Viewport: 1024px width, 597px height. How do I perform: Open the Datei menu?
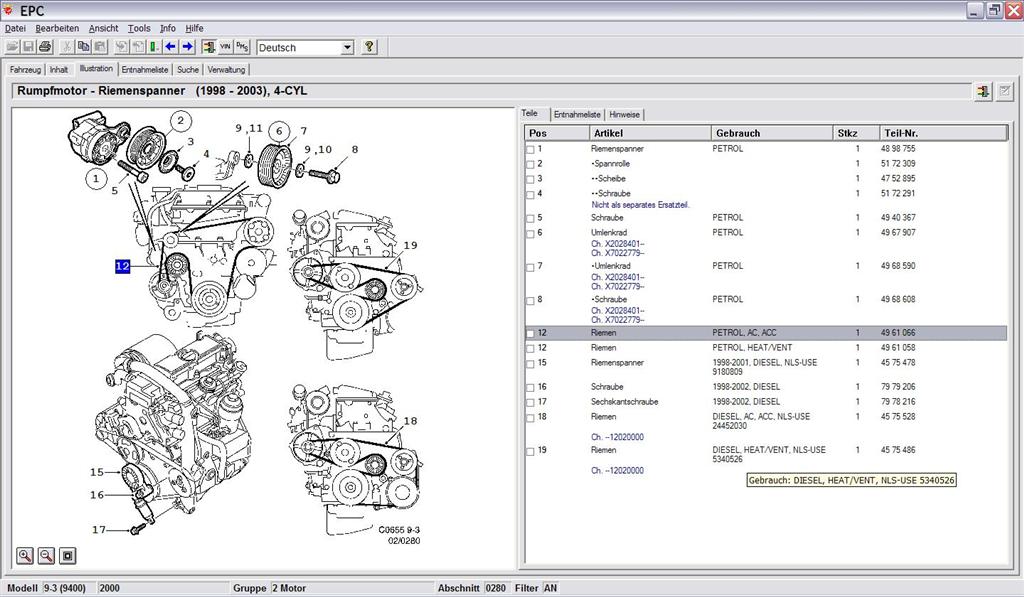click(x=15, y=28)
